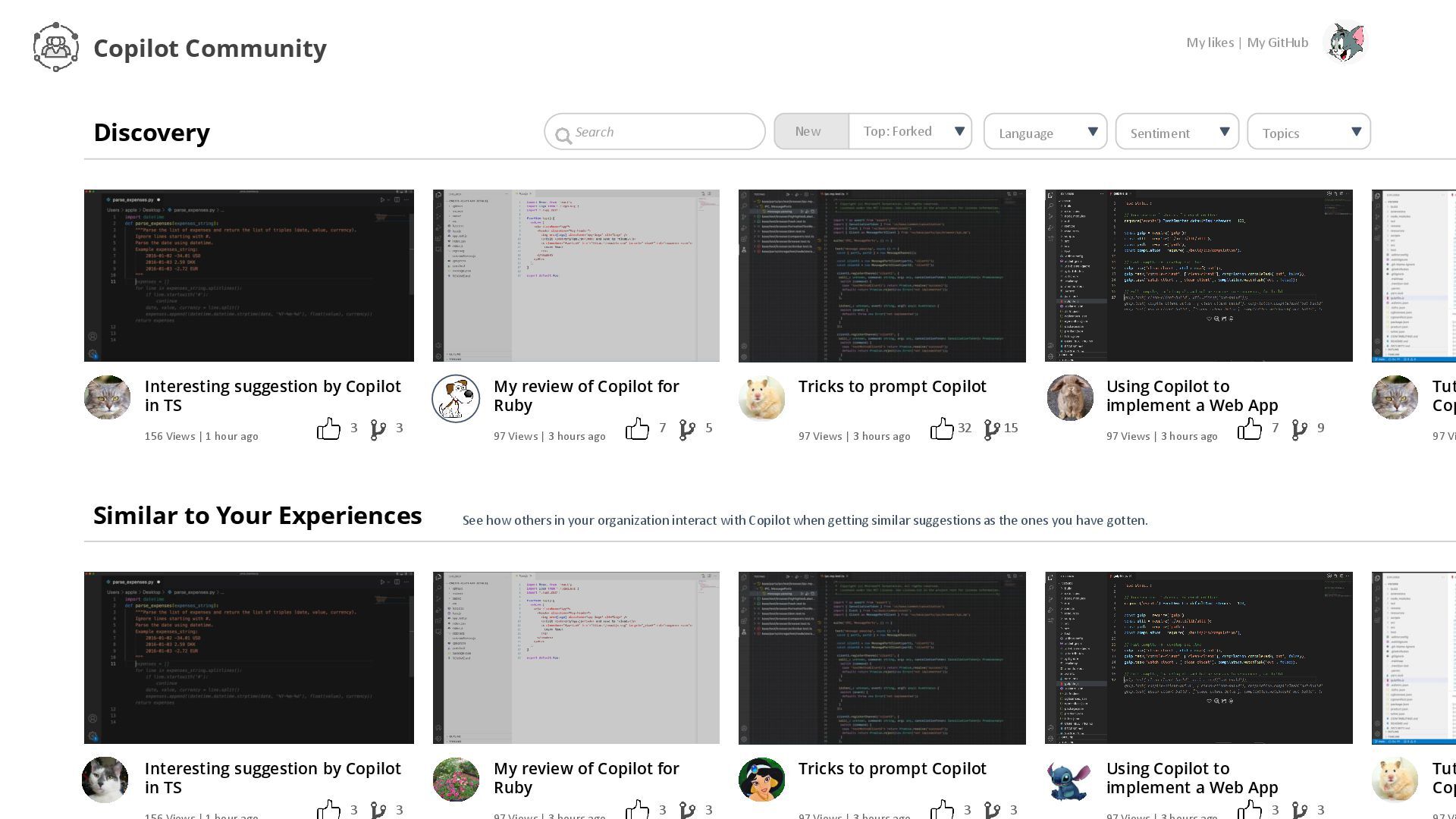Image resolution: width=1456 pixels, height=819 pixels.
Task: Click thumbs-up on "Tricks to prompt Copilot" in Discovery
Action: (x=942, y=429)
